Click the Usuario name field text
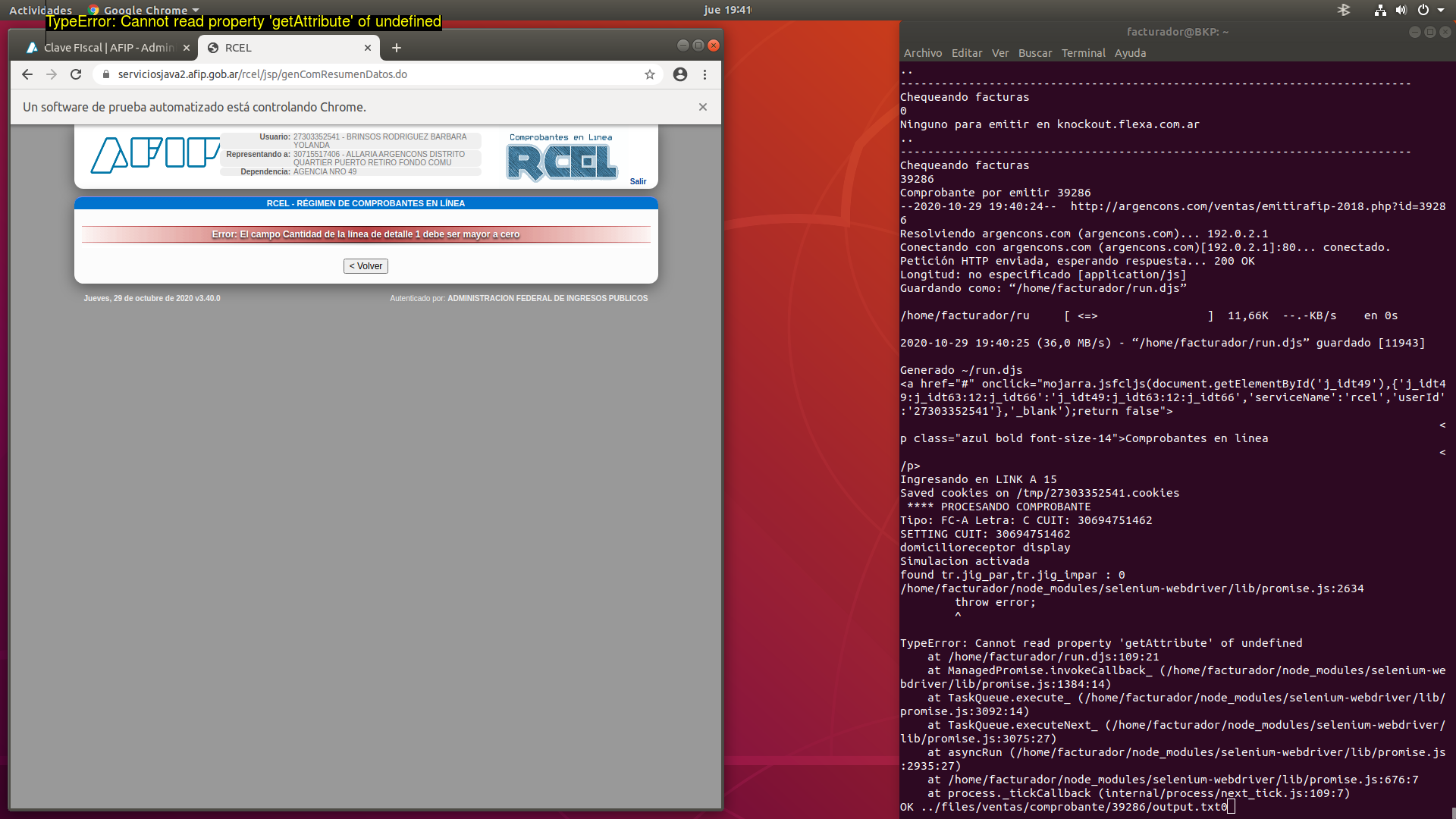 [380, 141]
